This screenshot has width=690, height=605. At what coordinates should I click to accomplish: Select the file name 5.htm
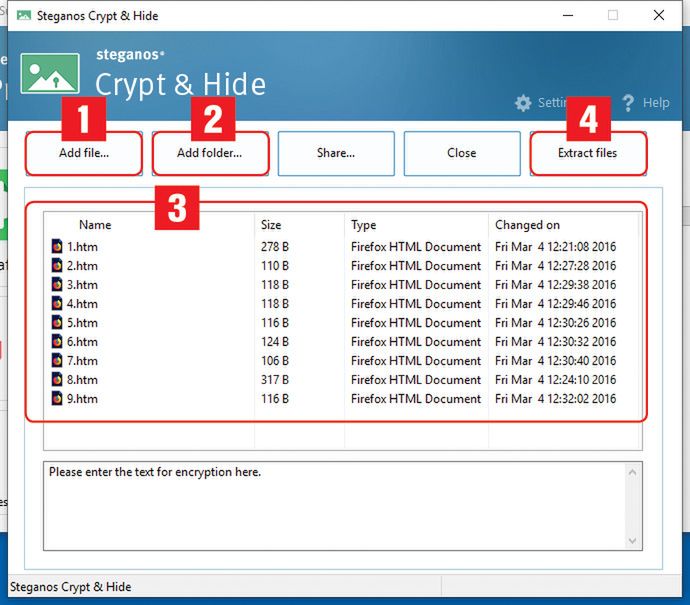click(82, 323)
